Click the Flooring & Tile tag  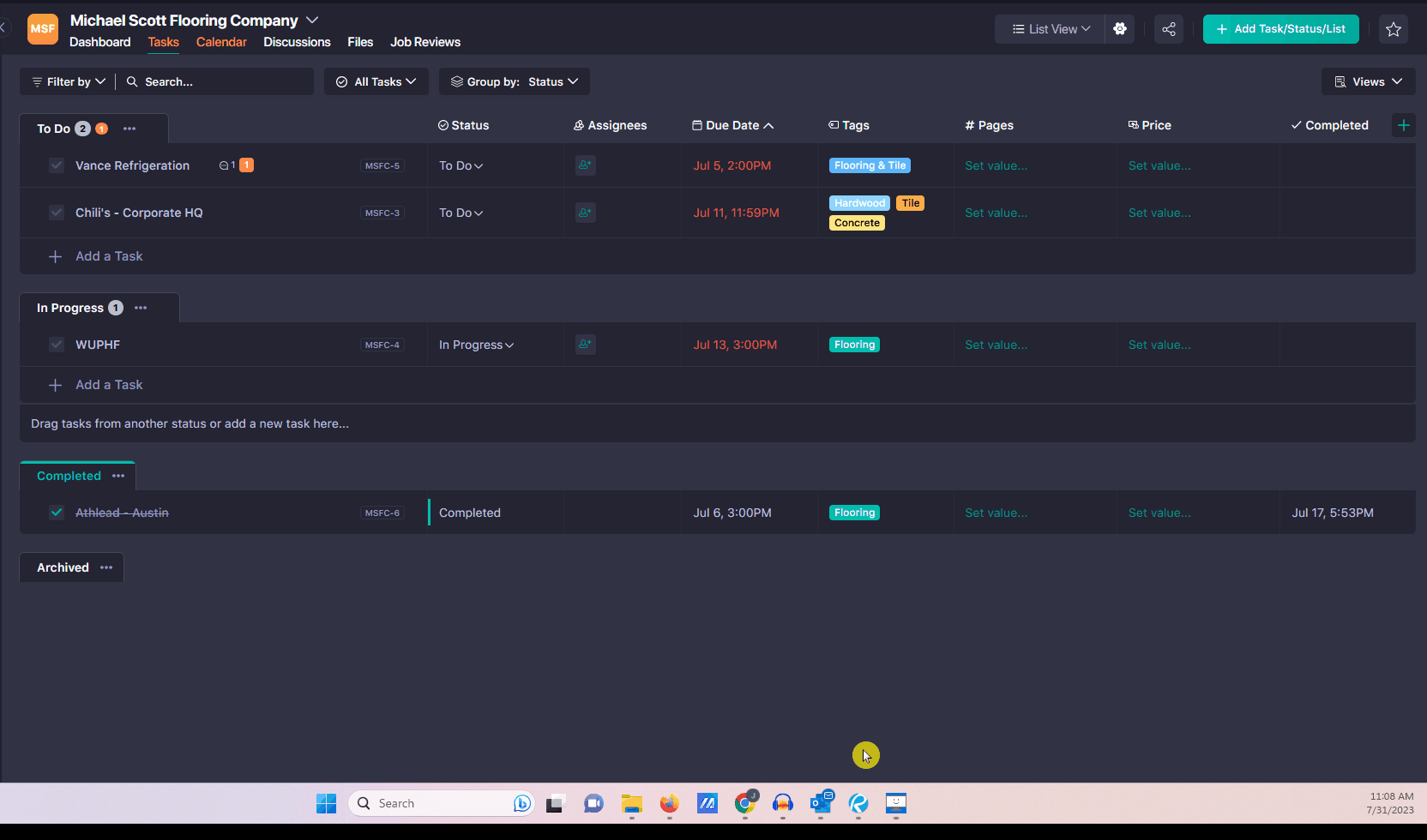click(870, 165)
